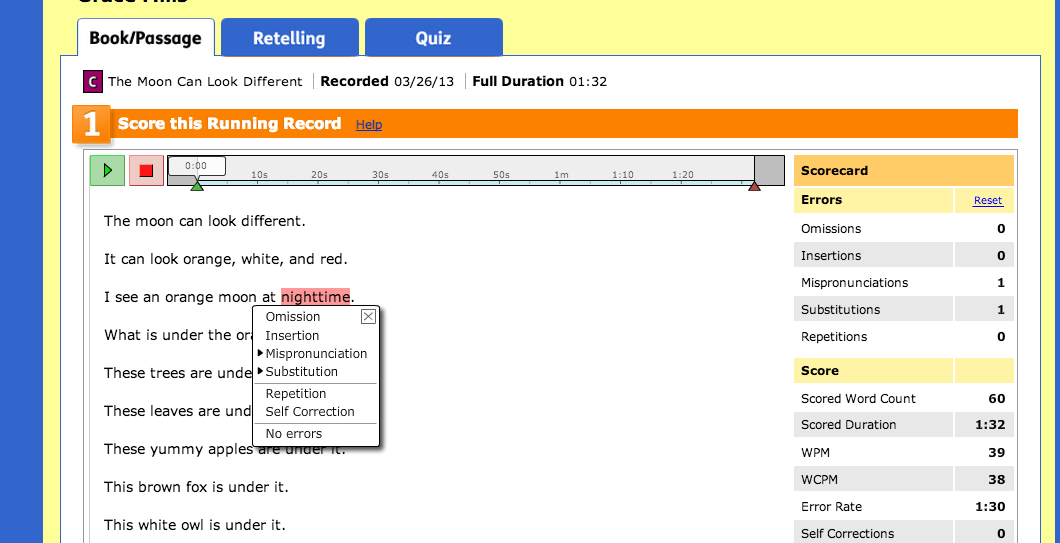Open the Quiz tab
The image size is (1060, 543).
(433, 38)
